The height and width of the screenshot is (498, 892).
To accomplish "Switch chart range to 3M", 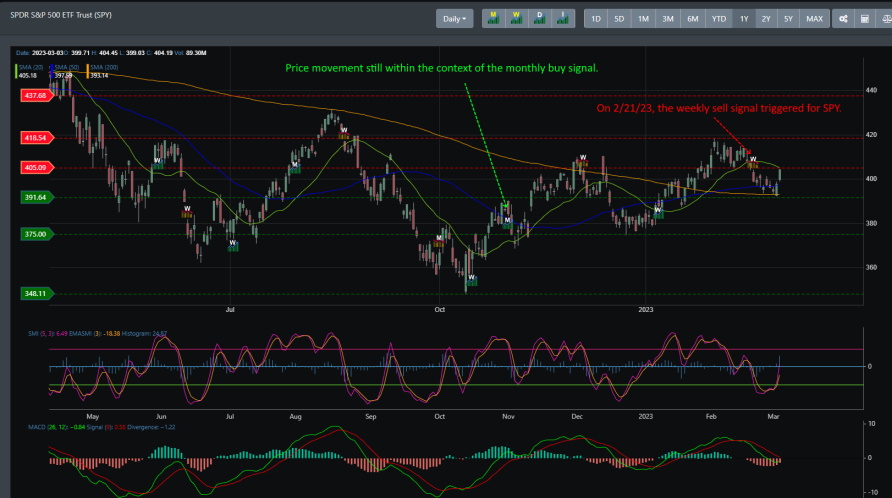I will pyautogui.click(x=668, y=19).
